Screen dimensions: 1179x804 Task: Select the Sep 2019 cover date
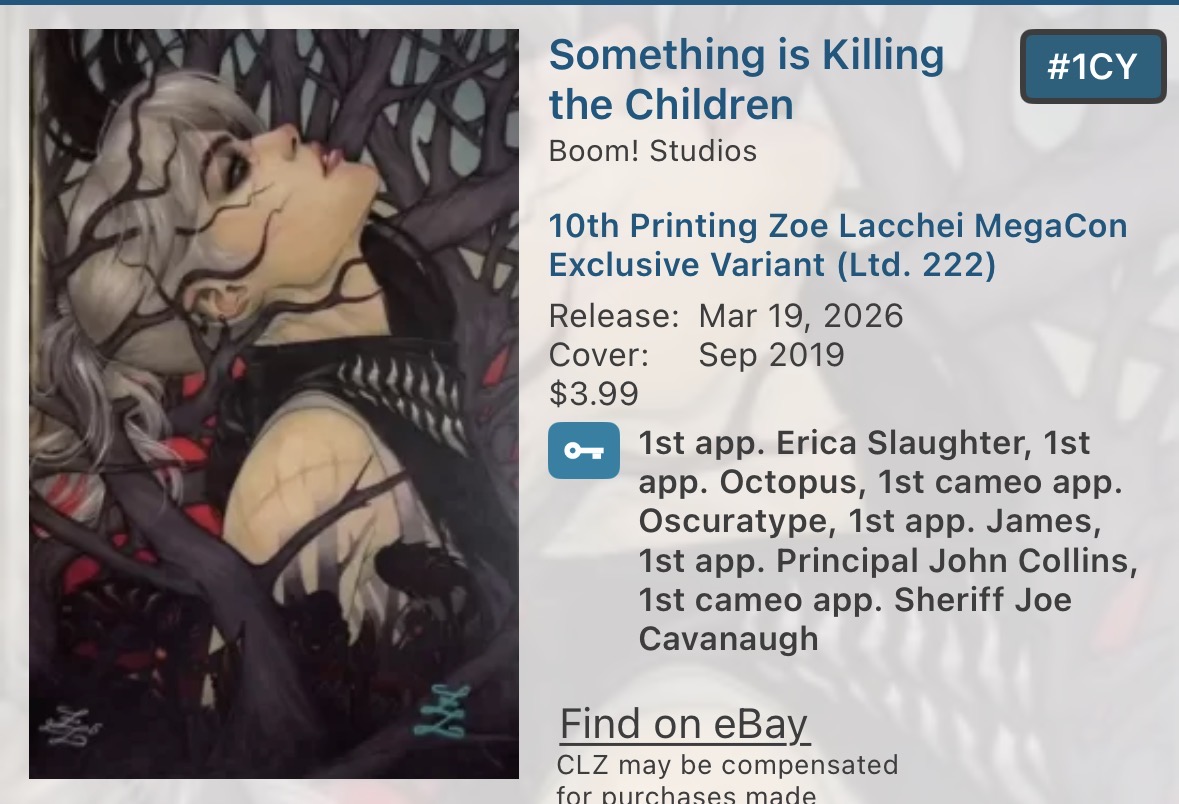pyautogui.click(x=771, y=355)
